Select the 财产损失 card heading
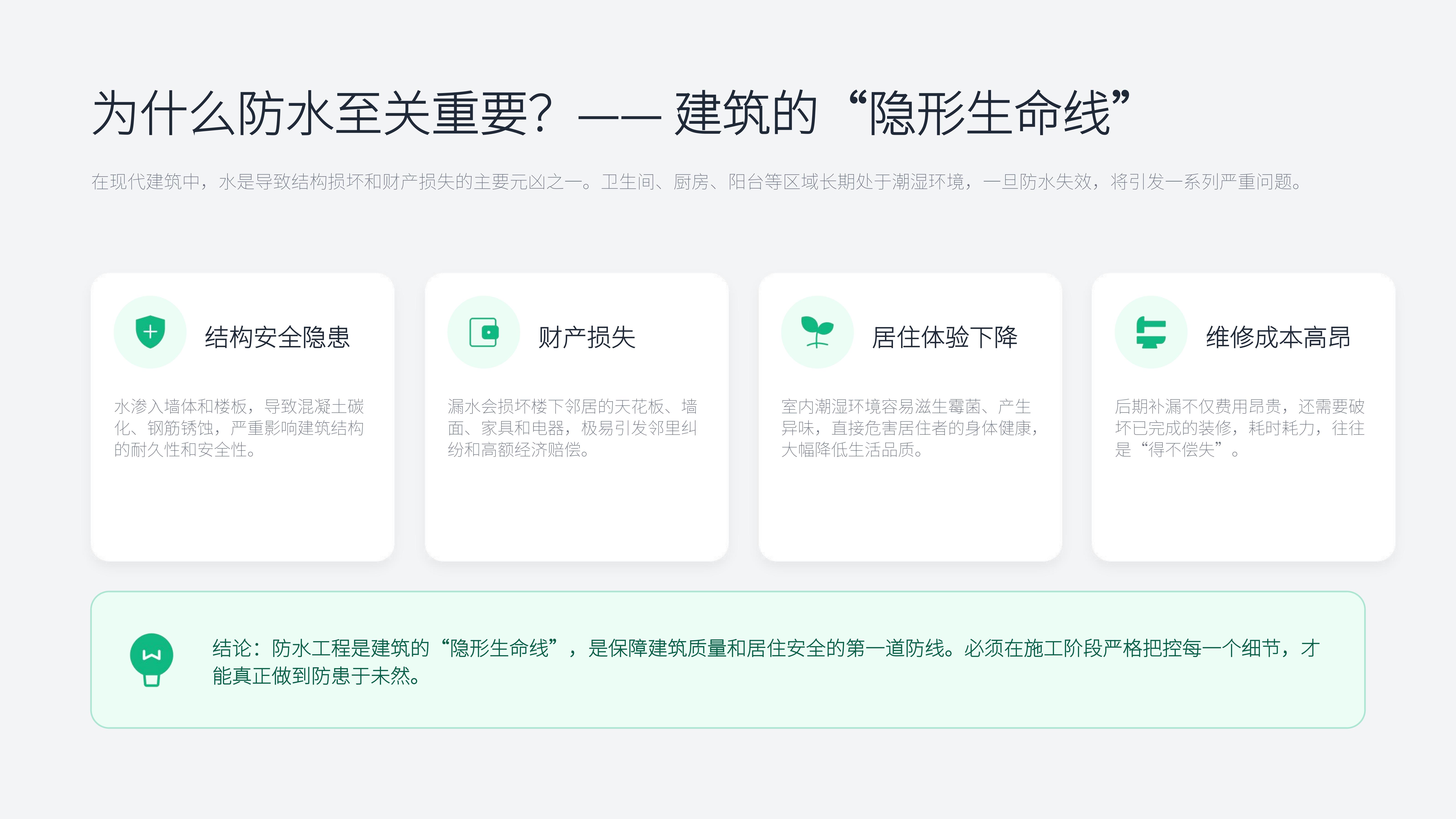This screenshot has width=1456, height=819. click(x=587, y=337)
